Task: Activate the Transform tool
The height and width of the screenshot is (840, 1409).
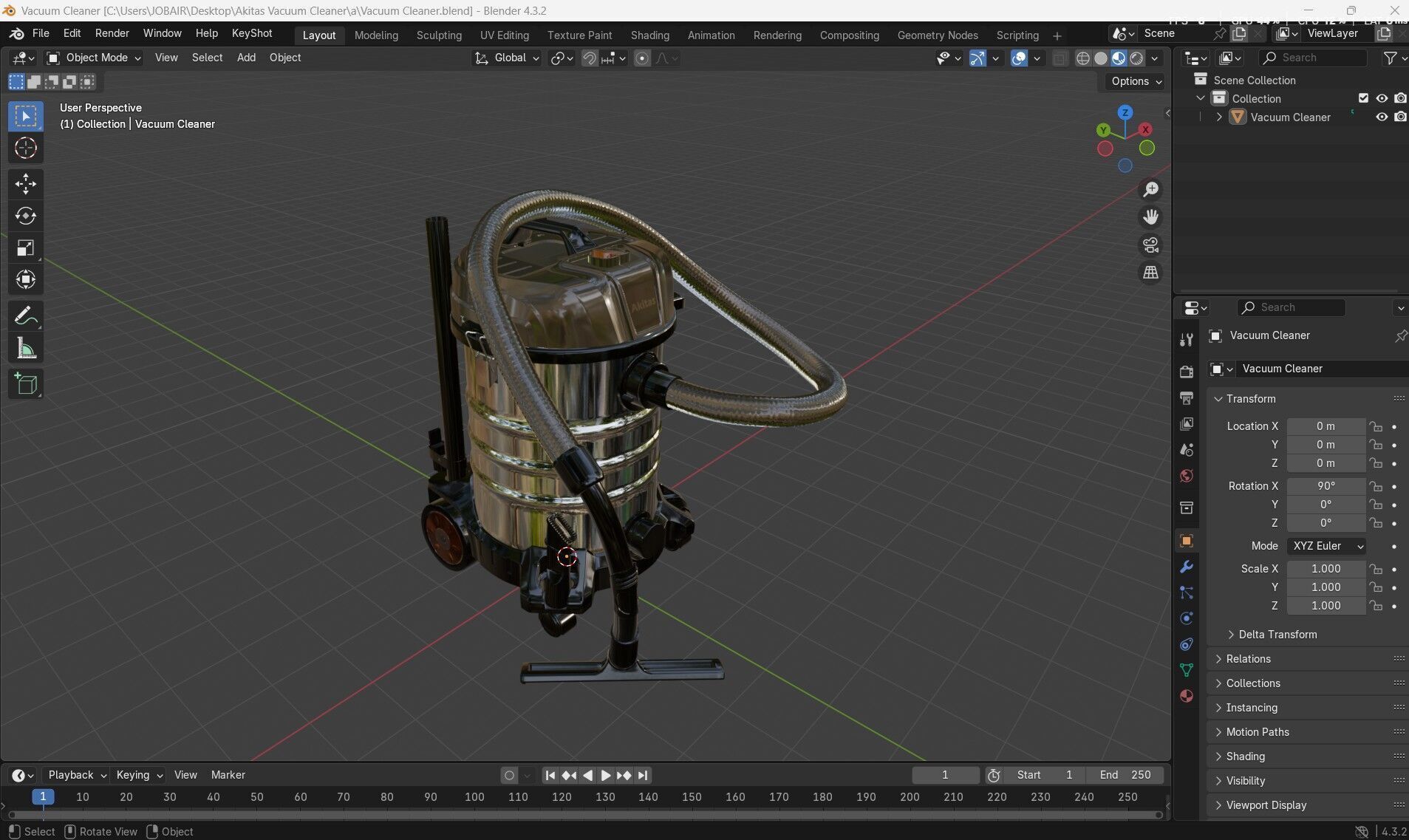Action: pyautogui.click(x=26, y=279)
